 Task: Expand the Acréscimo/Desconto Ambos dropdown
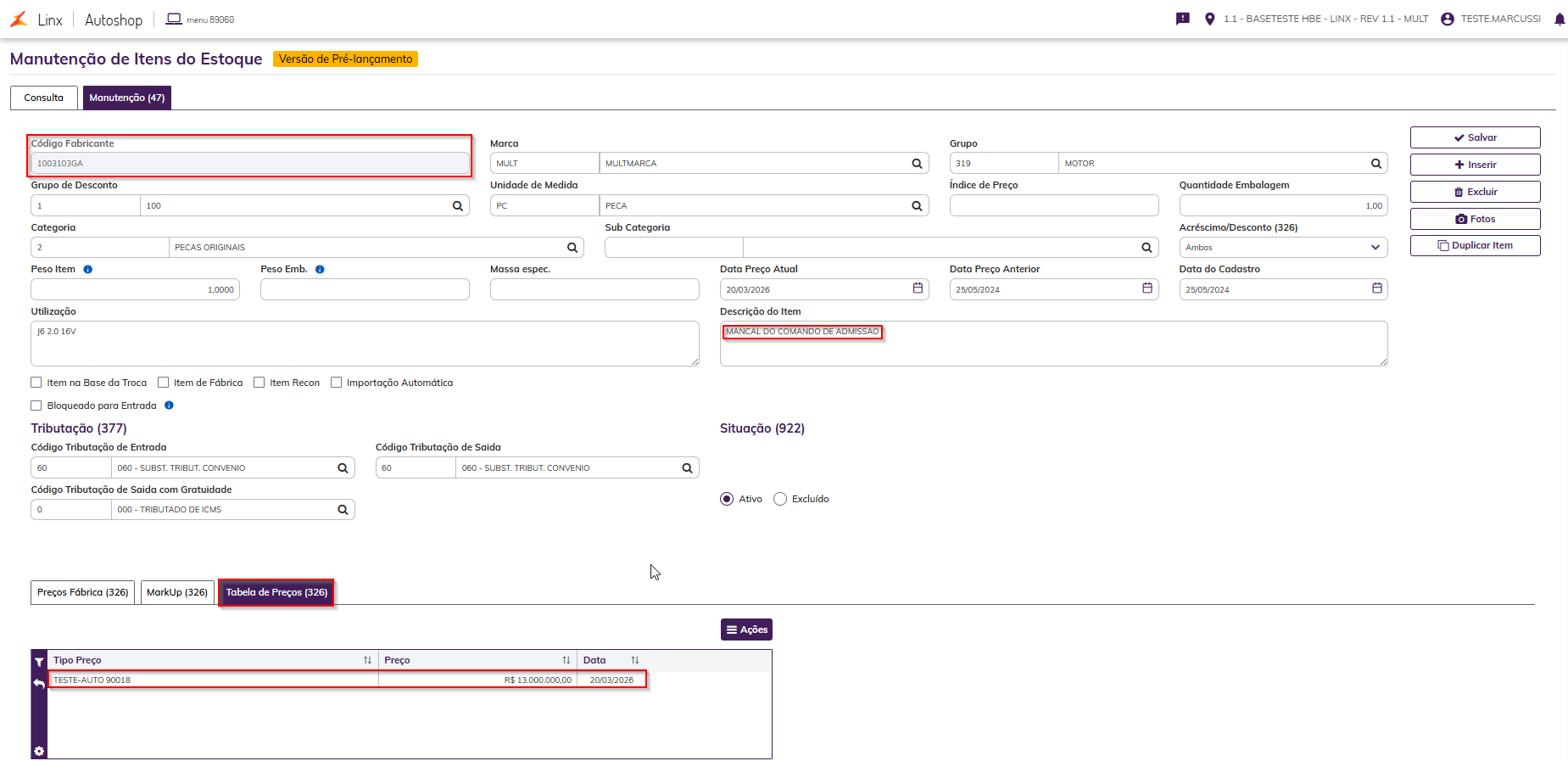pos(1283,248)
